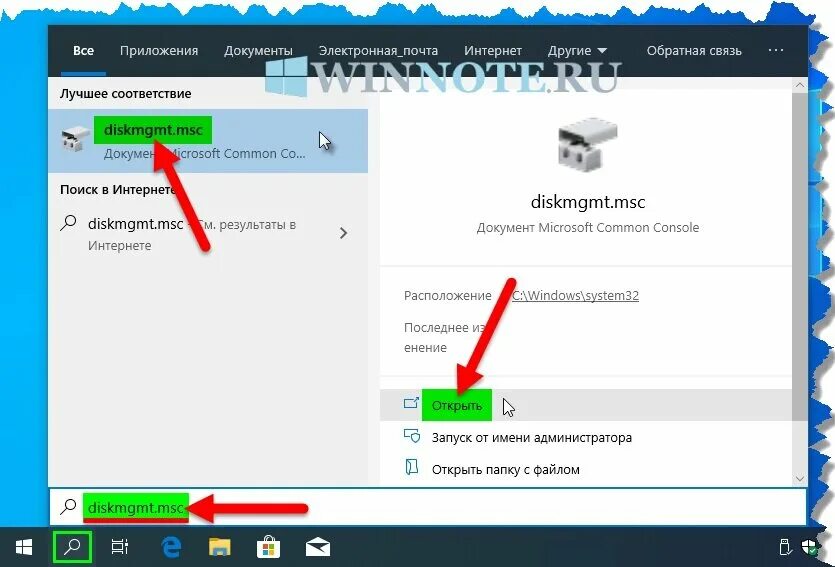
Task: Click the USB safely remove tray icon
Action: 784,547
